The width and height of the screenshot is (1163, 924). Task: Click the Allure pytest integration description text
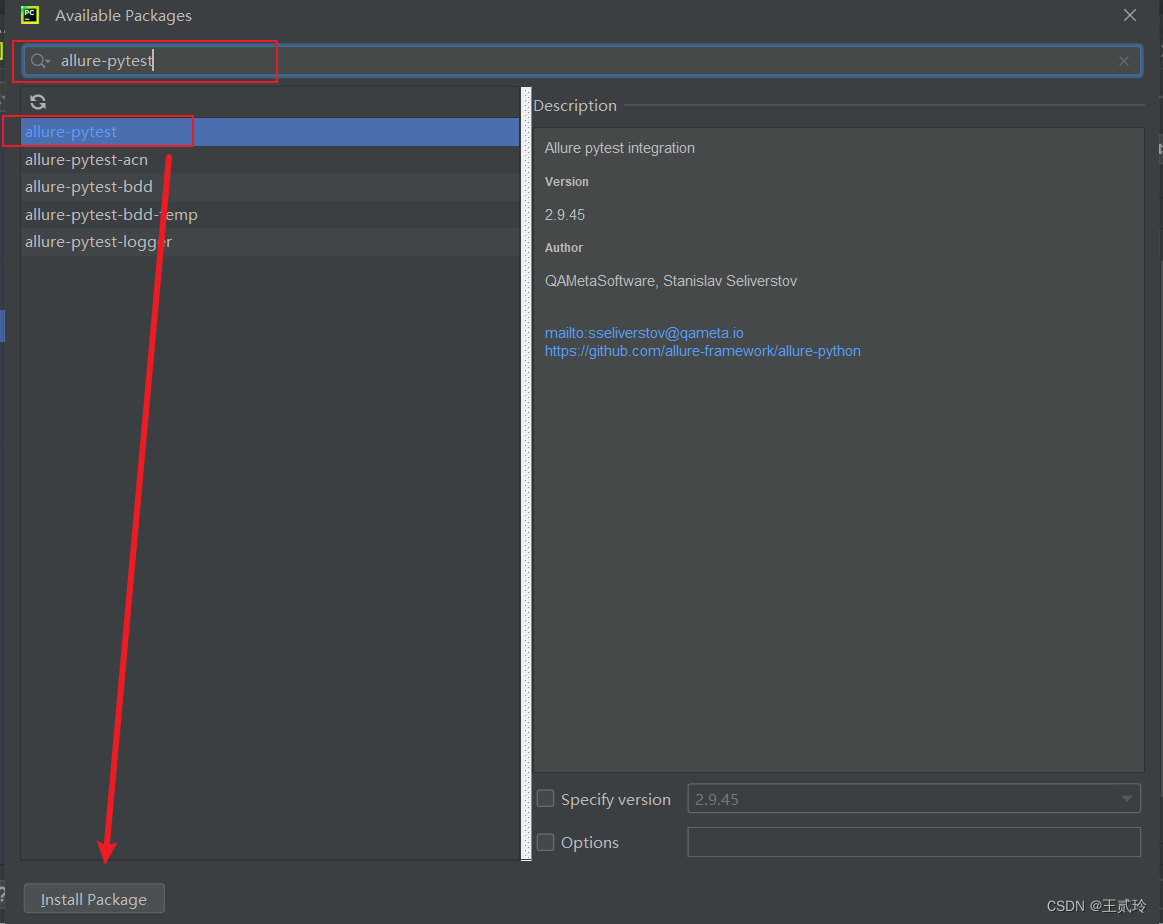point(619,148)
